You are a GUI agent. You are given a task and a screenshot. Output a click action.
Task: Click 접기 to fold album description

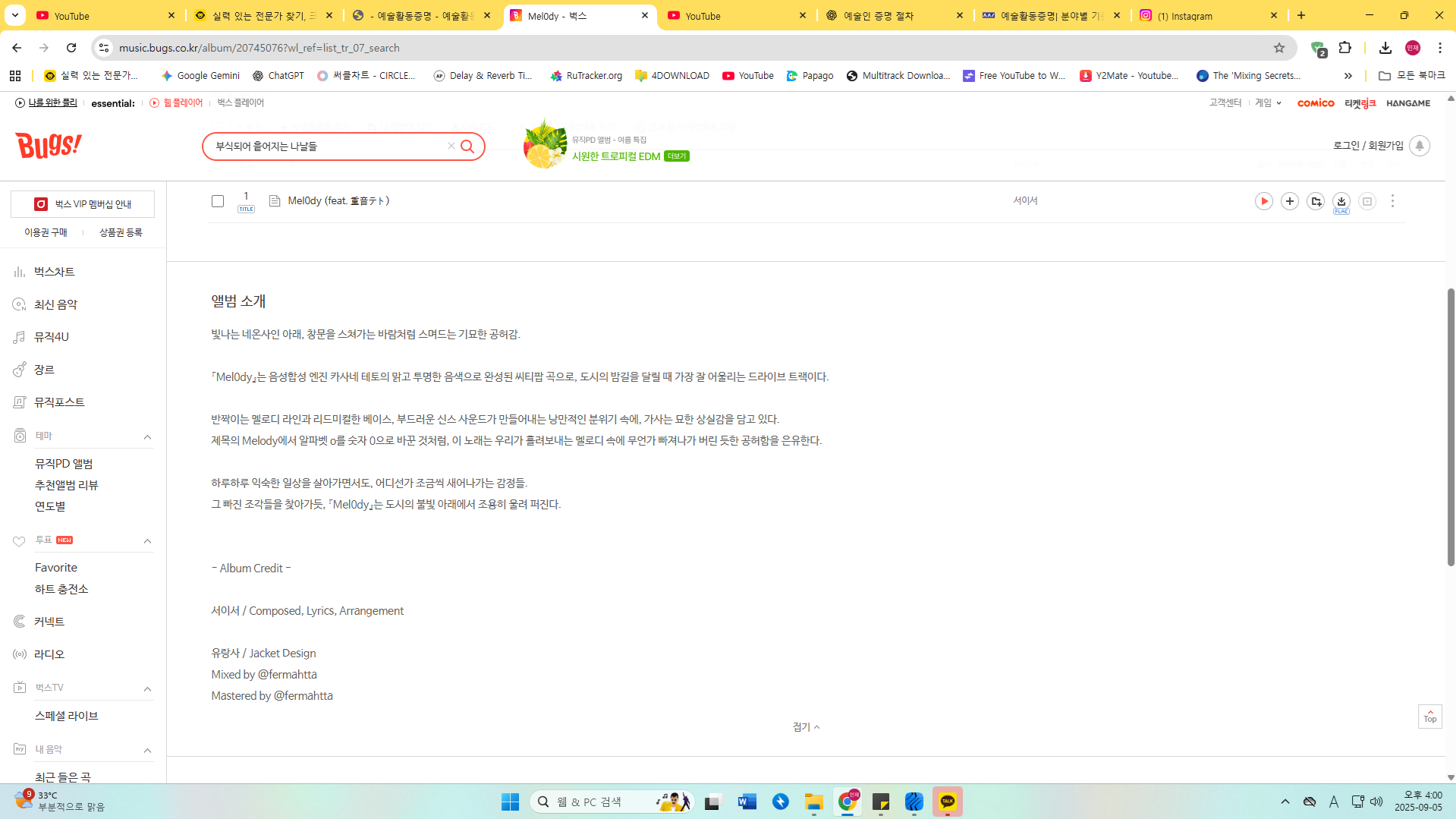coord(806,727)
